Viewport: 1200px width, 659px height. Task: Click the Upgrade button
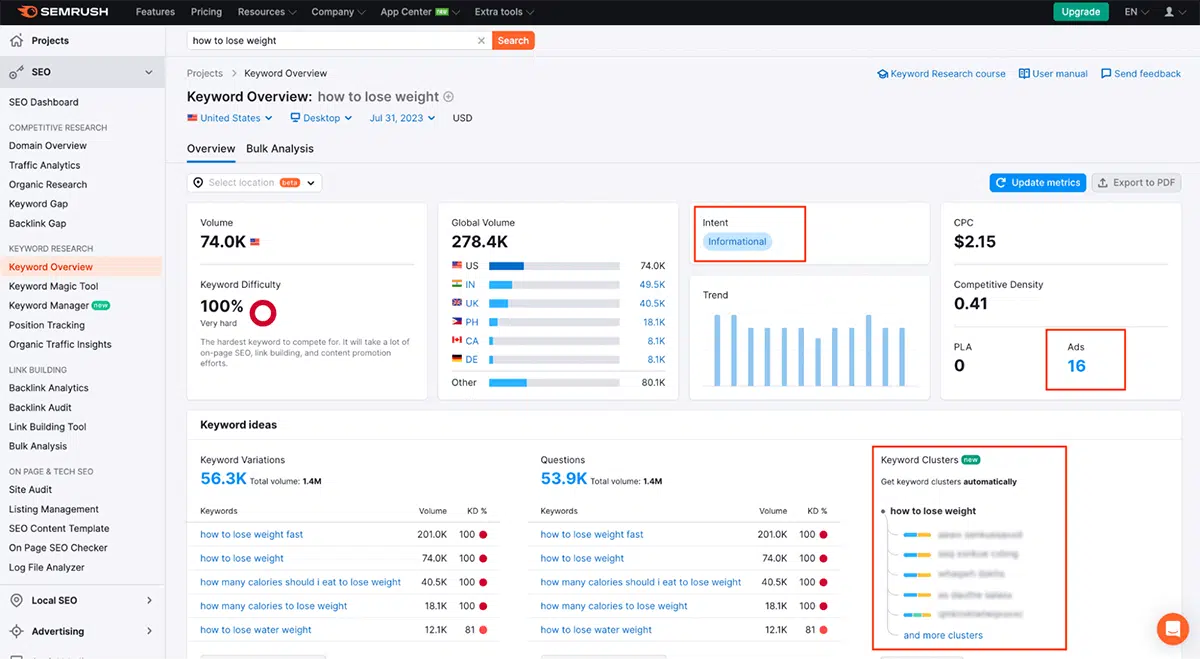click(1081, 12)
